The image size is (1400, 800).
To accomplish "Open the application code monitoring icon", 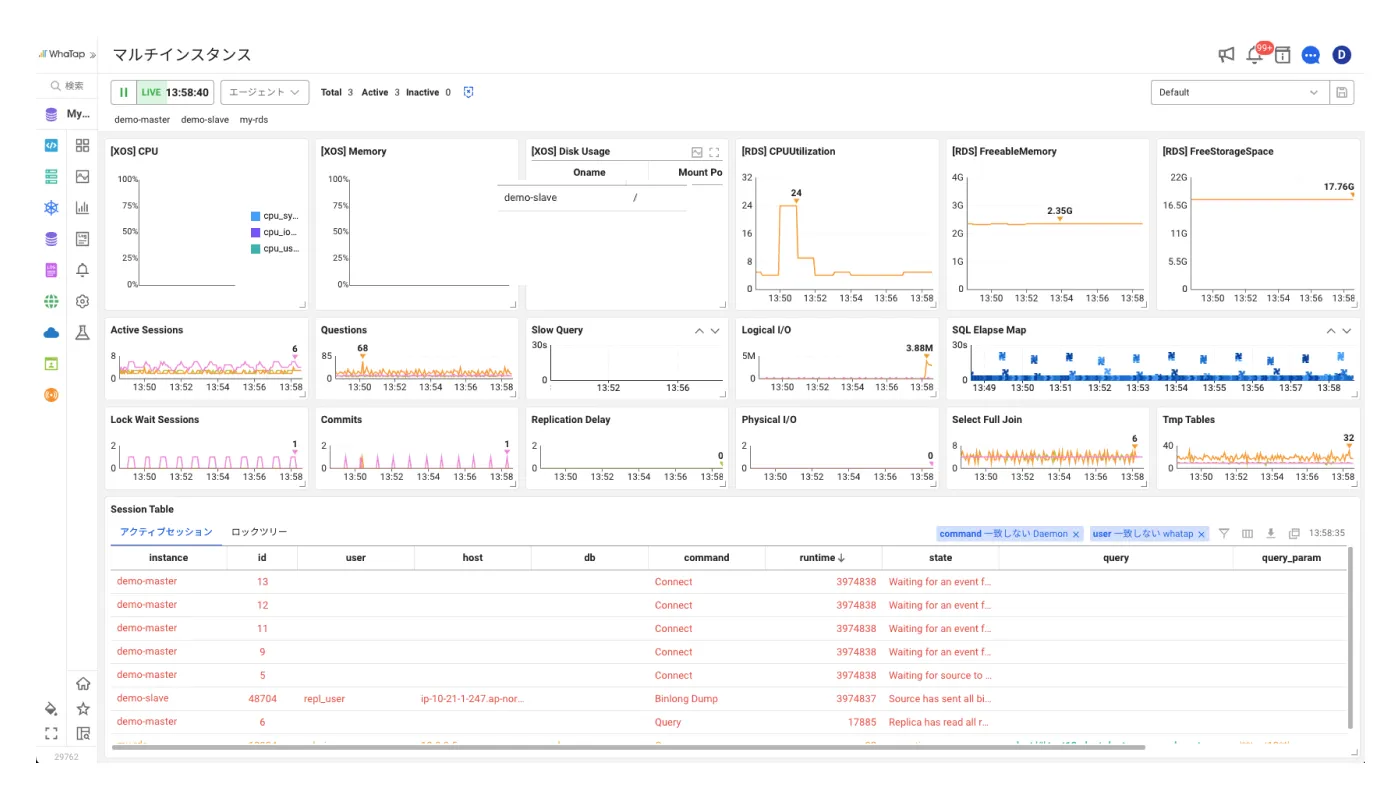I will coord(51,146).
